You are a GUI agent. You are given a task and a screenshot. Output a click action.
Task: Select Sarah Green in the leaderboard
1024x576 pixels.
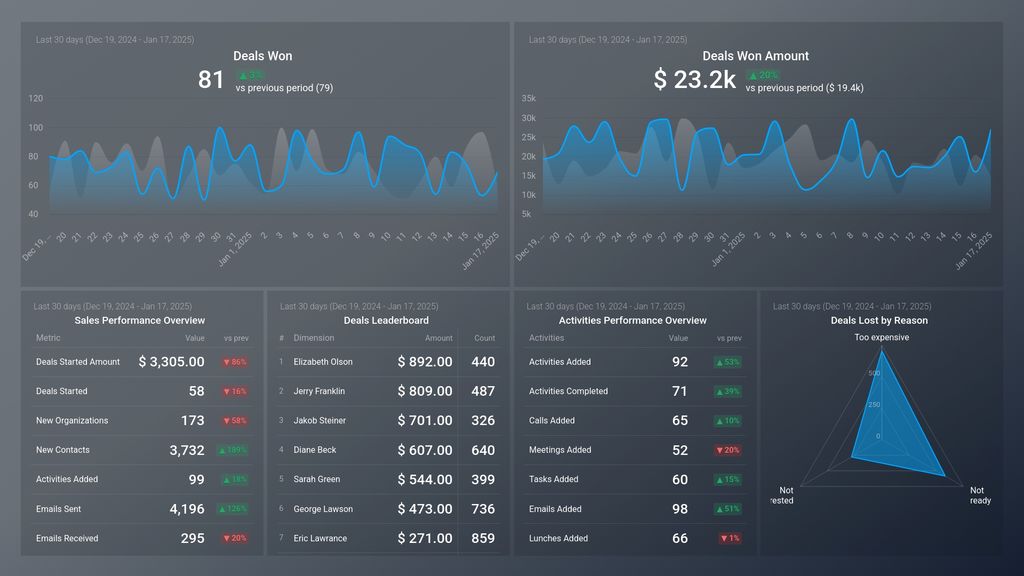[x=317, y=479]
